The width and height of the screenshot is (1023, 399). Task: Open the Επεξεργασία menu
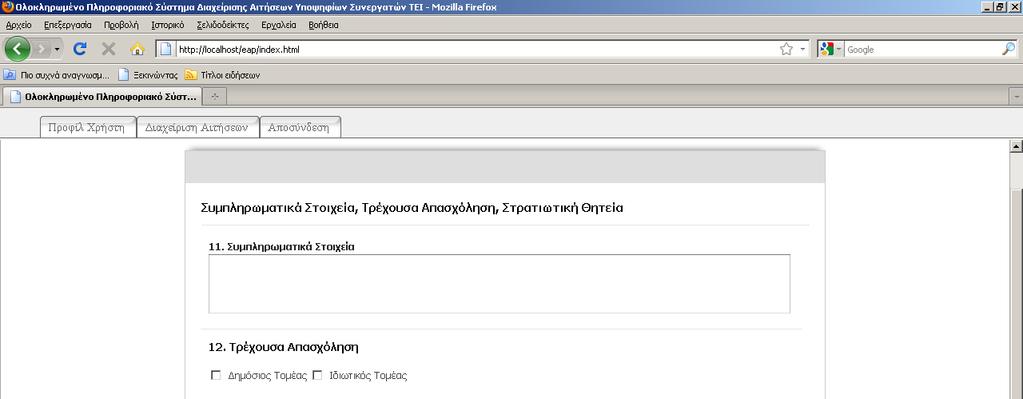pyautogui.click(x=68, y=25)
